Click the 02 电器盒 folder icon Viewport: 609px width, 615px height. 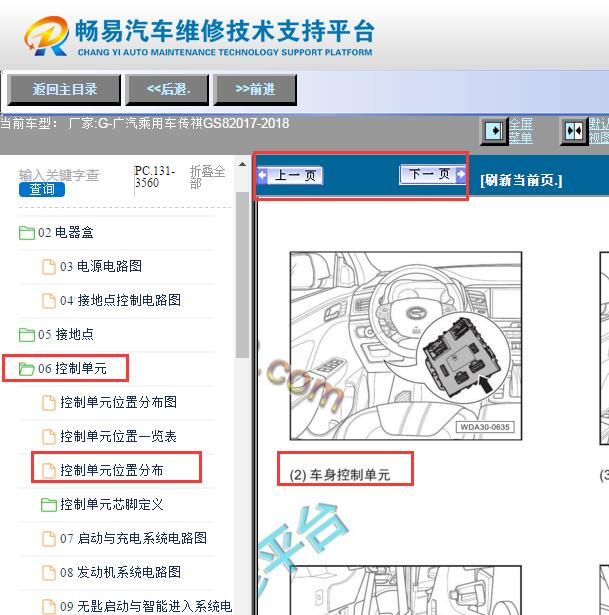27,233
